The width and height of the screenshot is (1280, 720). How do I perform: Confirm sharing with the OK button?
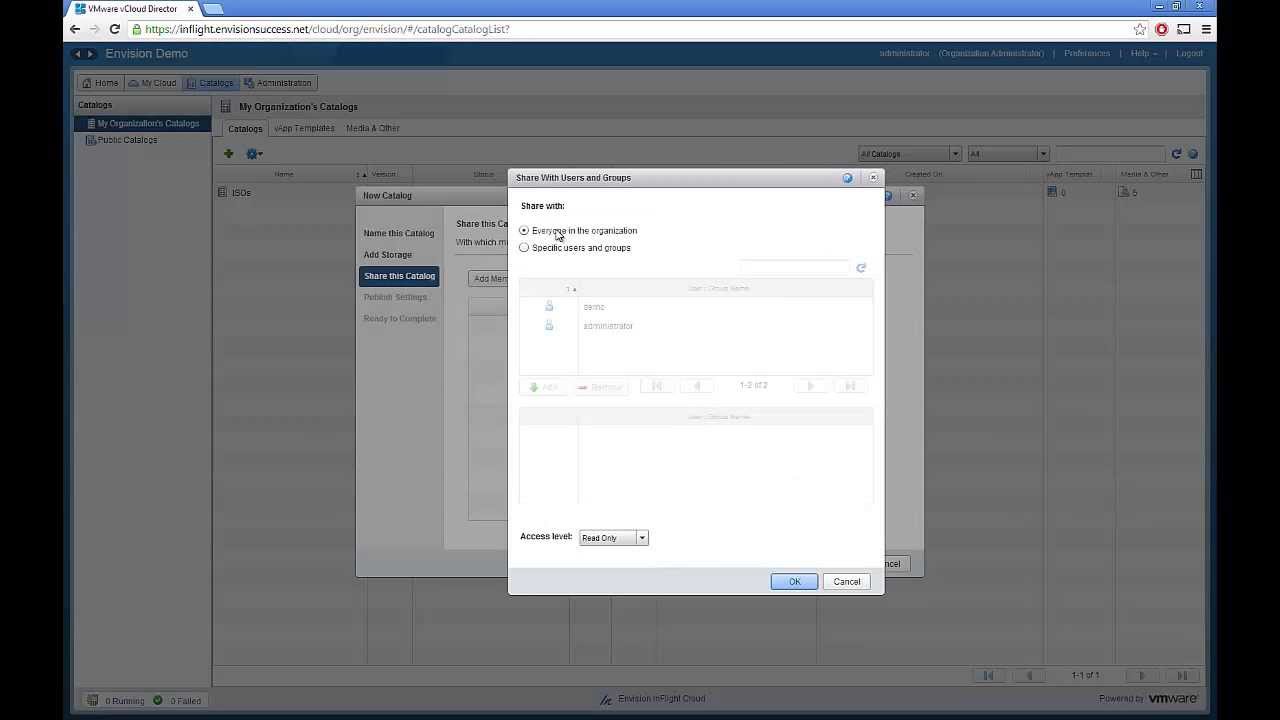pyautogui.click(x=794, y=582)
